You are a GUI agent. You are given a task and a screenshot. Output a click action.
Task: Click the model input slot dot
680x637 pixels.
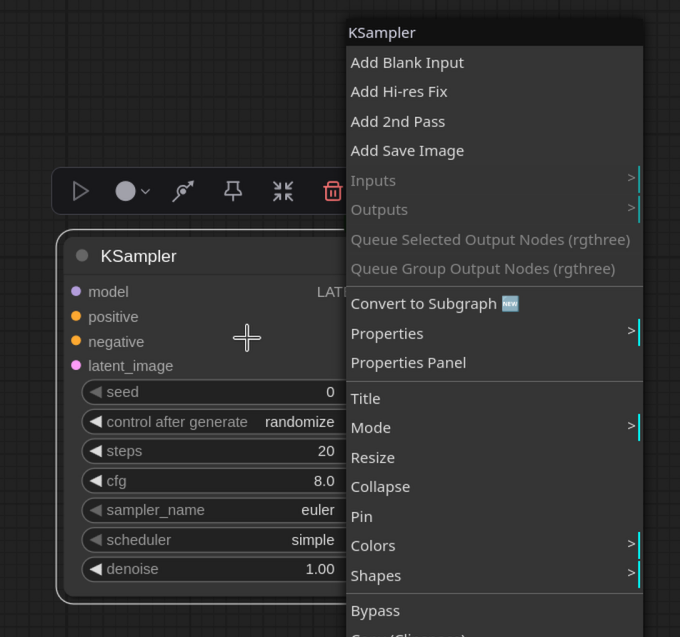coord(76,291)
